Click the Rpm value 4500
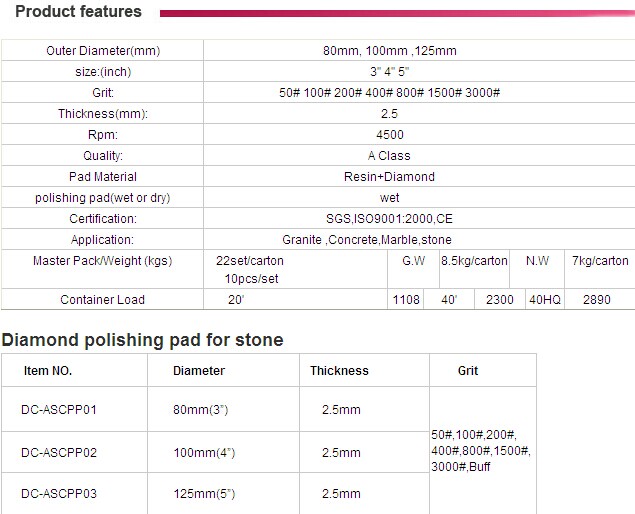 (389, 135)
